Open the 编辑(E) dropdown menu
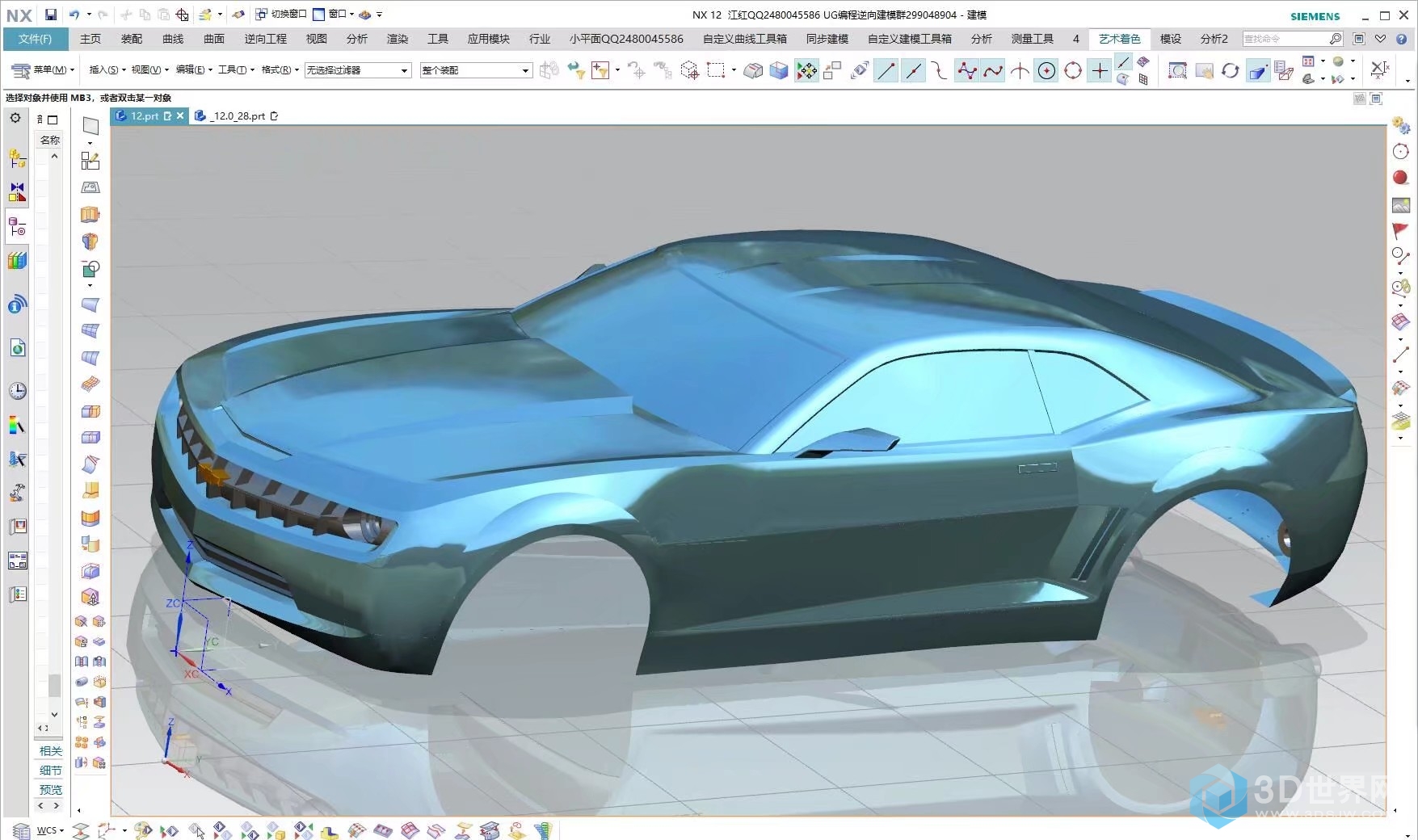 [x=194, y=70]
